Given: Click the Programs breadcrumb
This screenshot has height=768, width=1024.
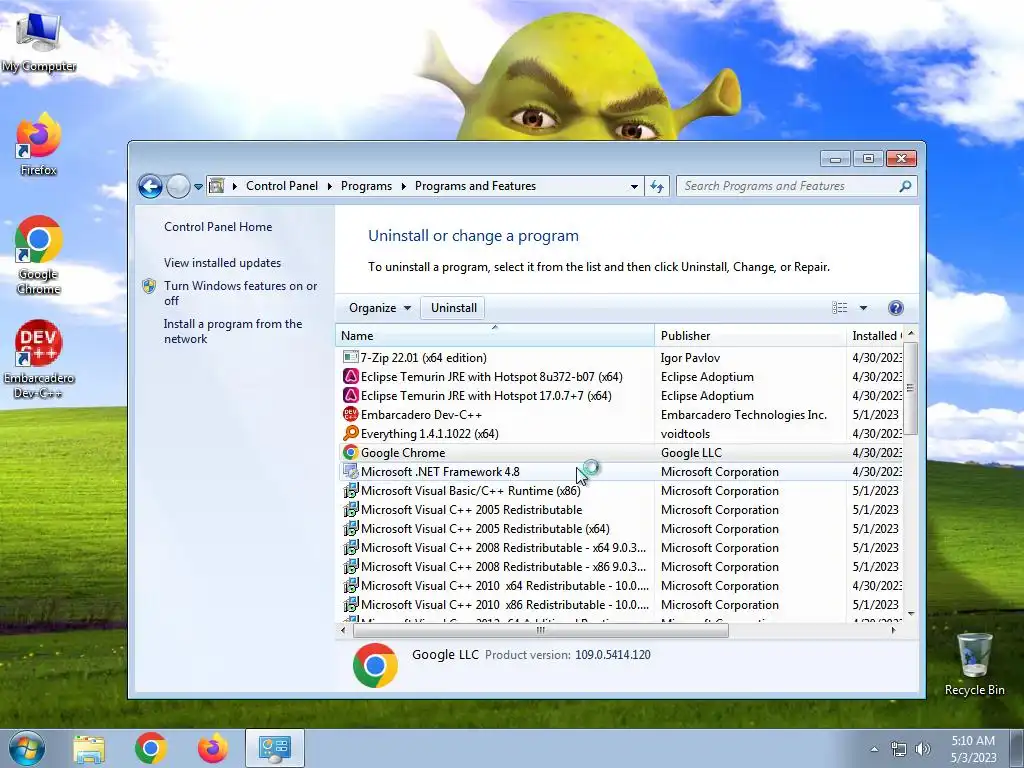Looking at the screenshot, I should point(366,186).
